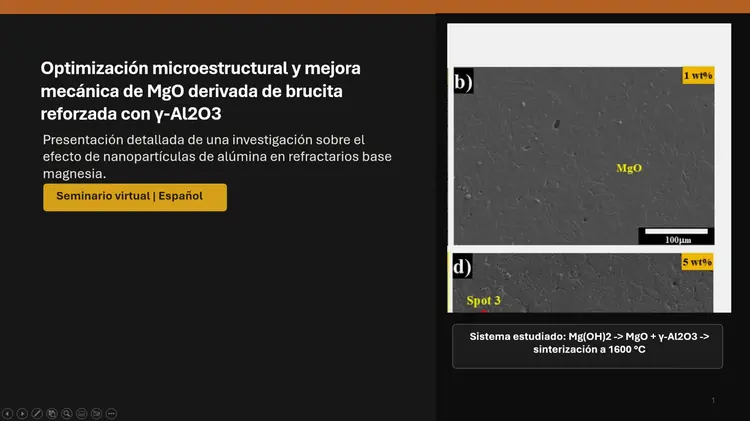This screenshot has height=421, width=750.
Task: Advance with the next slide arrow
Action: pyautogui.click(x=23, y=413)
